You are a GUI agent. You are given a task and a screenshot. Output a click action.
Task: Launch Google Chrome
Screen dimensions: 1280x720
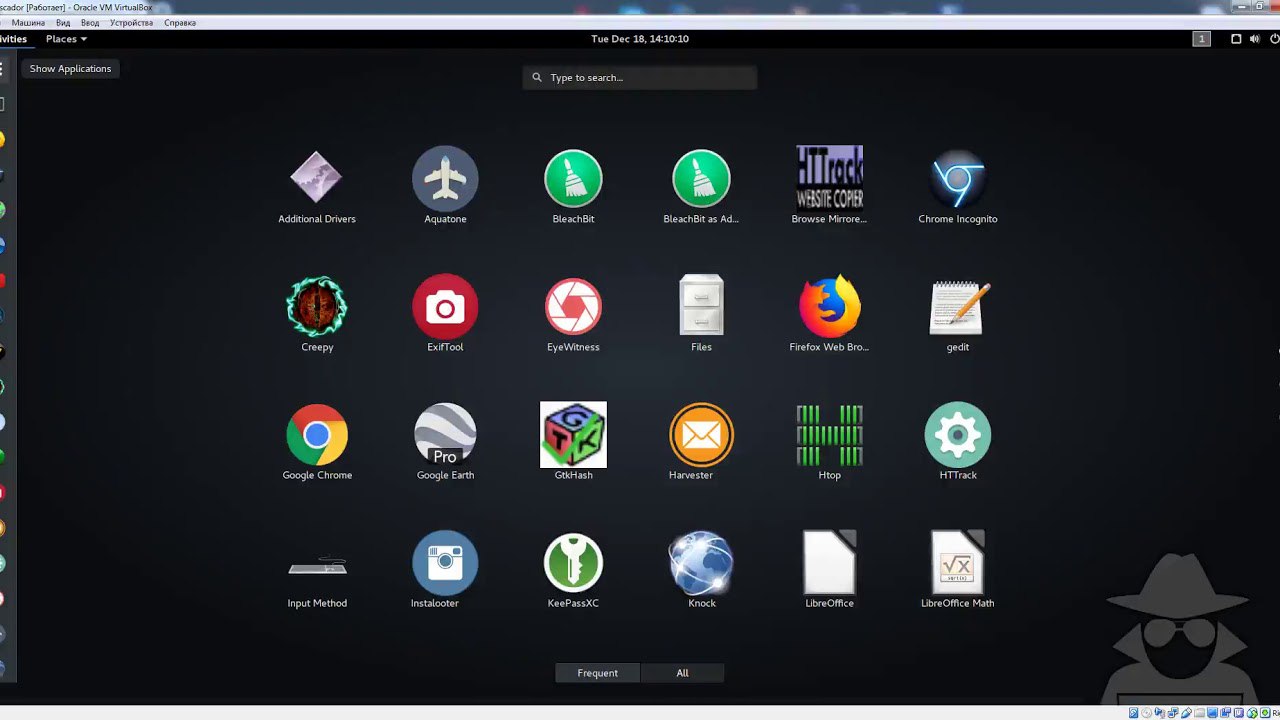point(317,435)
